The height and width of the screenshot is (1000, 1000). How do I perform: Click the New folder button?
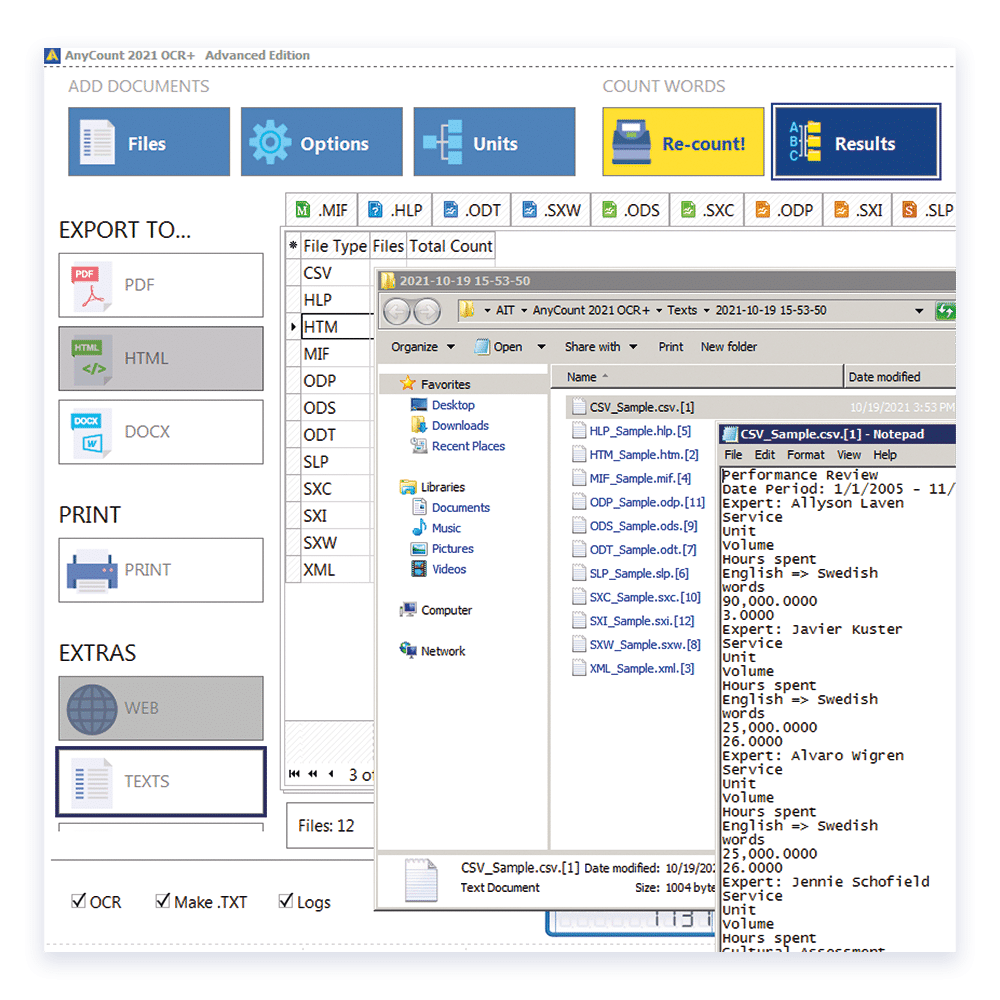coord(729,347)
